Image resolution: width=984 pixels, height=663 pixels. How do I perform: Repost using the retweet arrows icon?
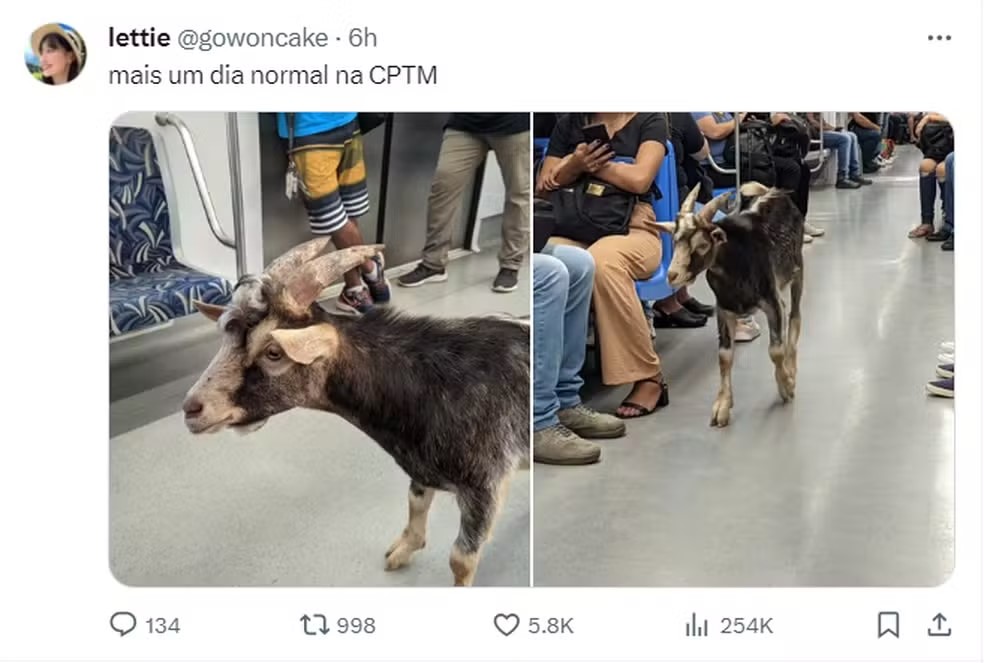click(314, 625)
